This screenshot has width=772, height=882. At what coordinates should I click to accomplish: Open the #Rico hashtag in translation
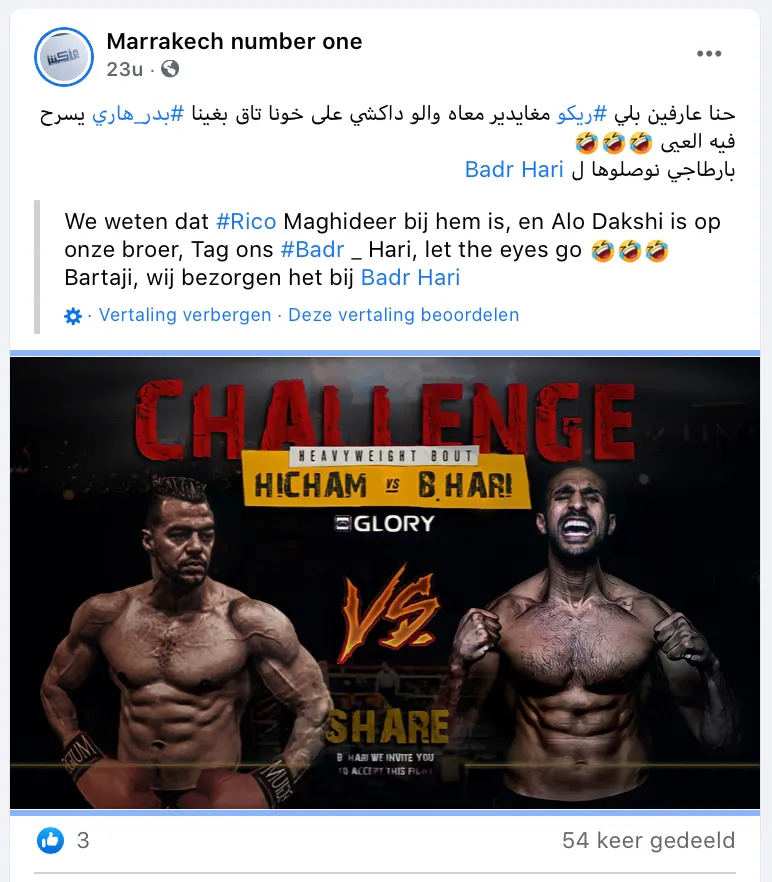coord(246,222)
